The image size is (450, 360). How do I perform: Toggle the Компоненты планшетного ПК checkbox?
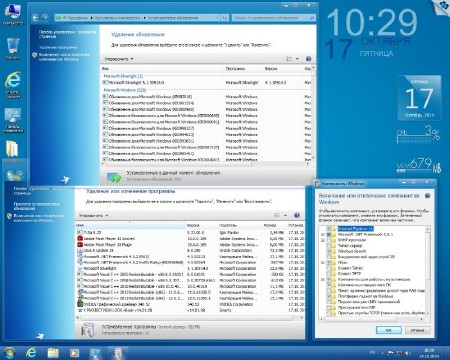tap(329, 285)
